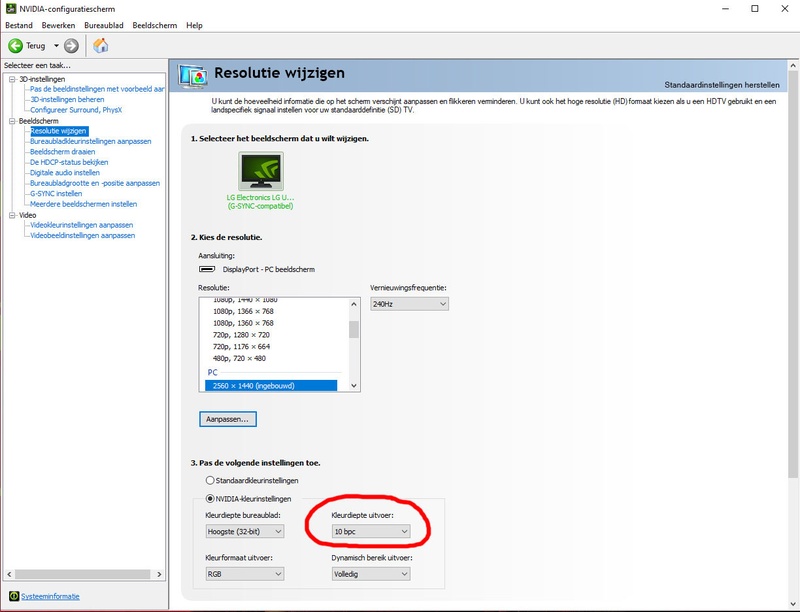Click the 3D-instellingen category label
The height and width of the screenshot is (612, 800).
[42, 79]
